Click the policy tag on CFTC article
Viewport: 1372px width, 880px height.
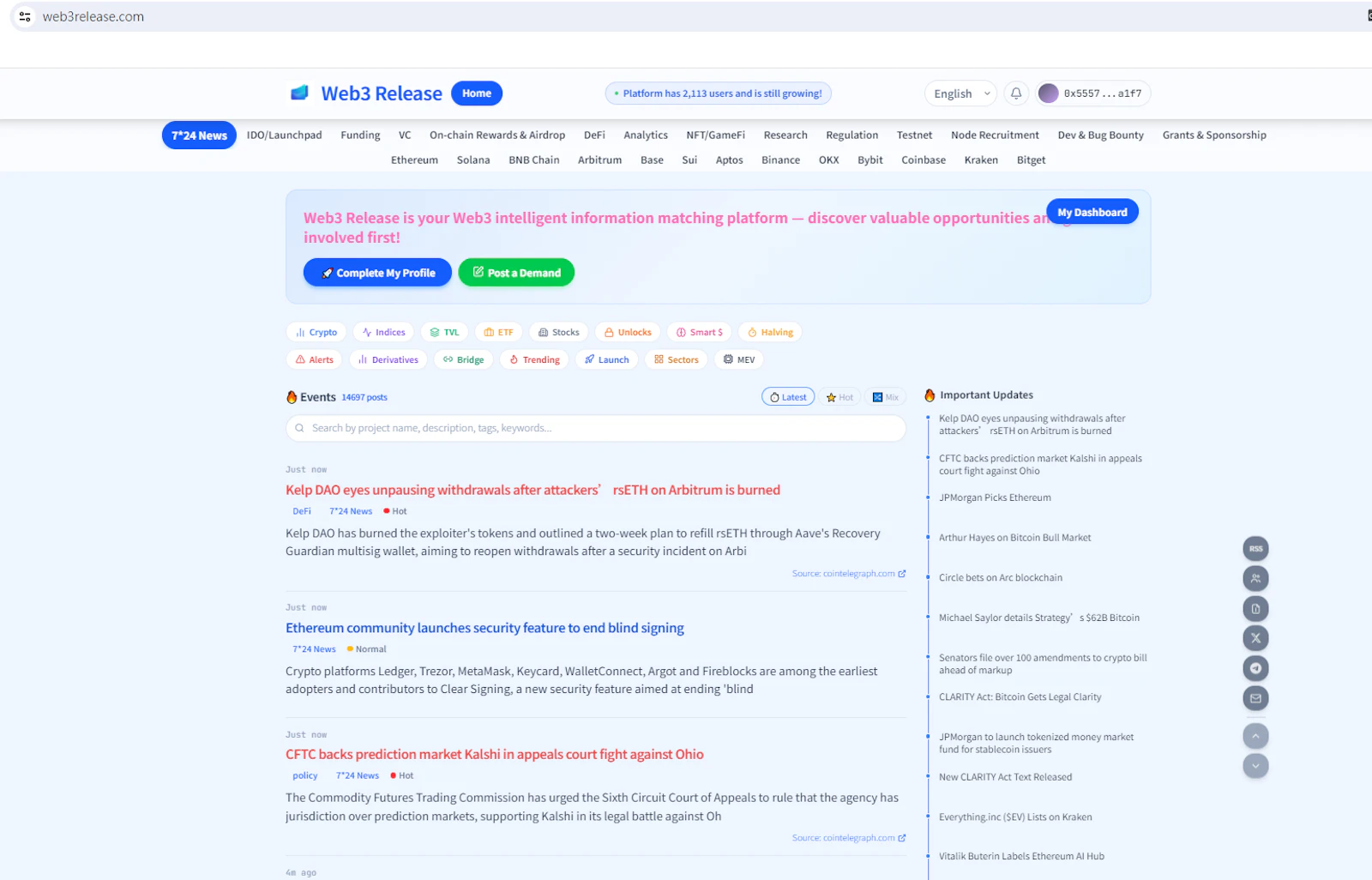pyautogui.click(x=305, y=775)
